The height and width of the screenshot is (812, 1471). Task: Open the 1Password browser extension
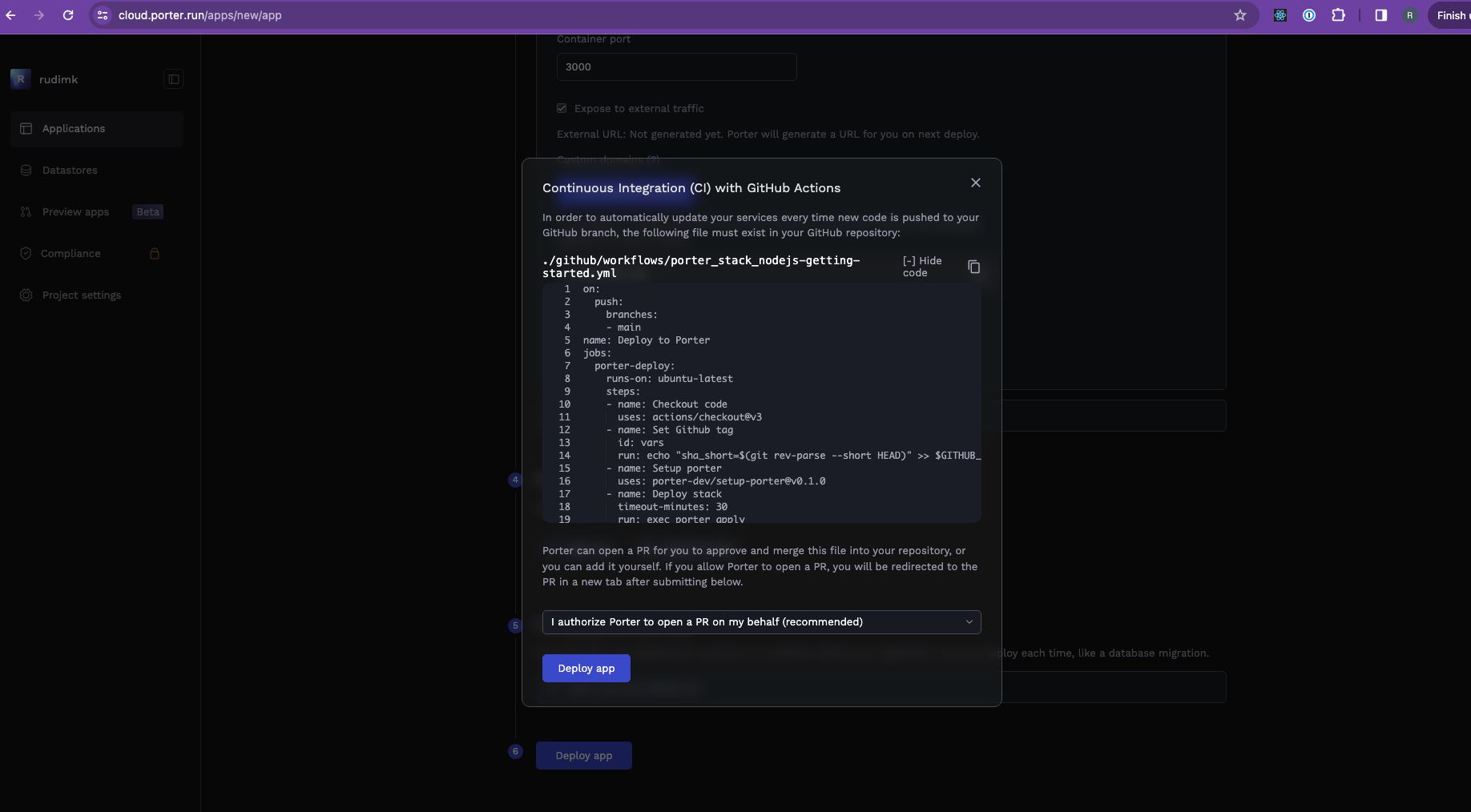1309,15
